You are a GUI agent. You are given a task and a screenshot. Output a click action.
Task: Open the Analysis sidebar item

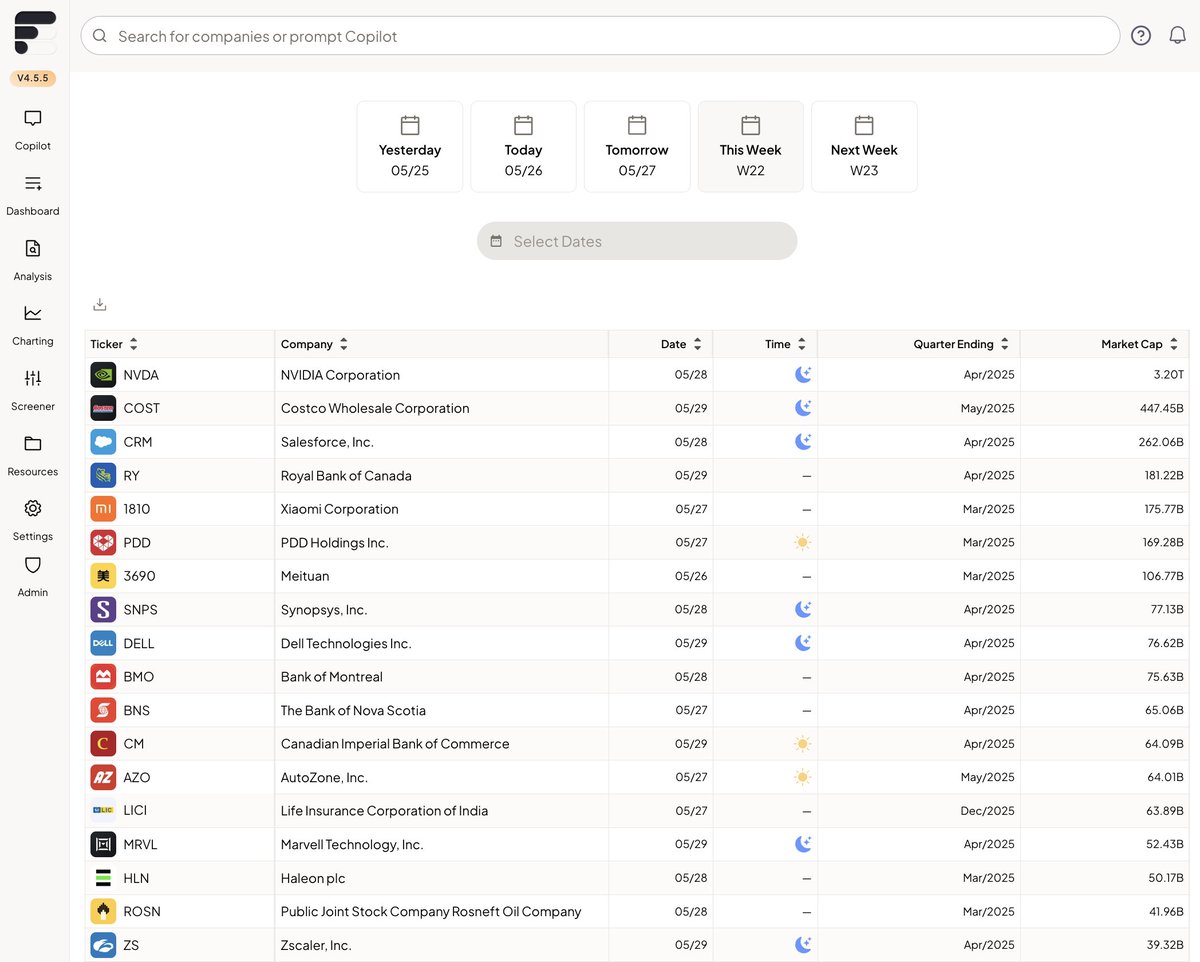(33, 260)
